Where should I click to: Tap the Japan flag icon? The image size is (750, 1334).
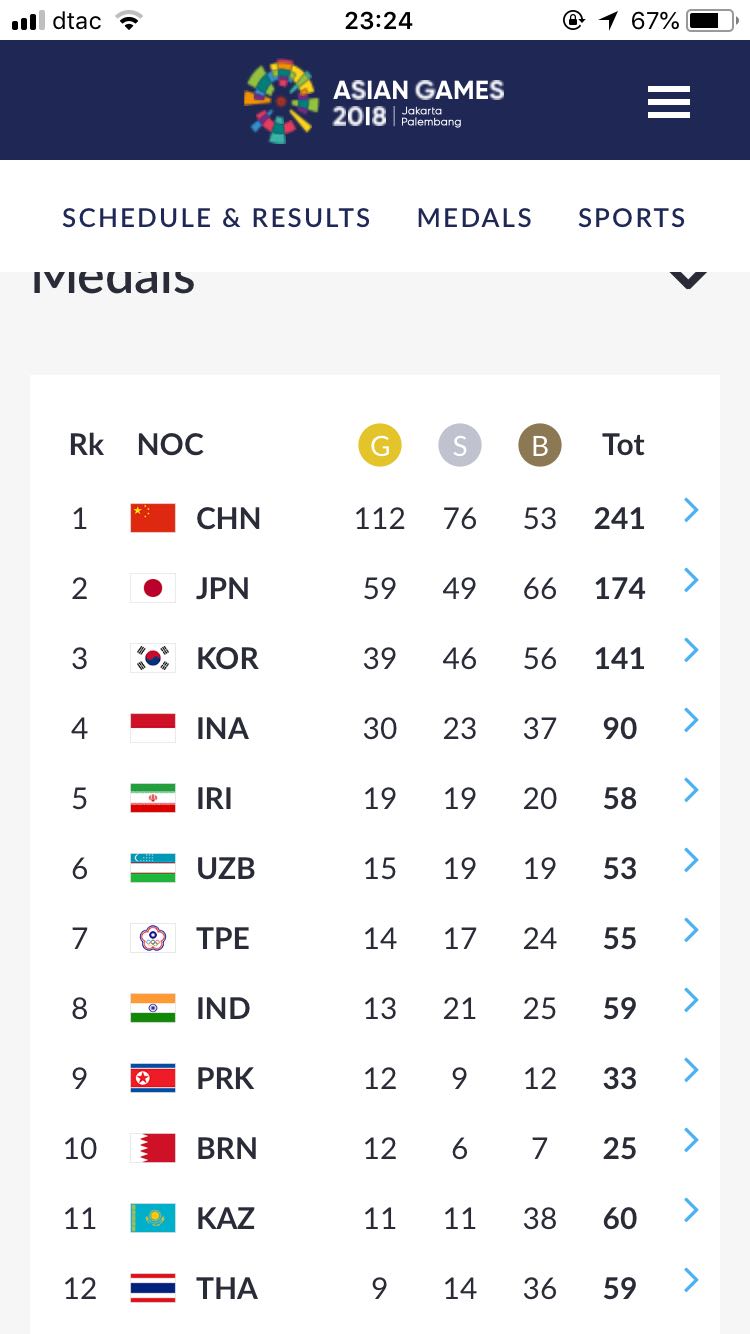(x=153, y=588)
